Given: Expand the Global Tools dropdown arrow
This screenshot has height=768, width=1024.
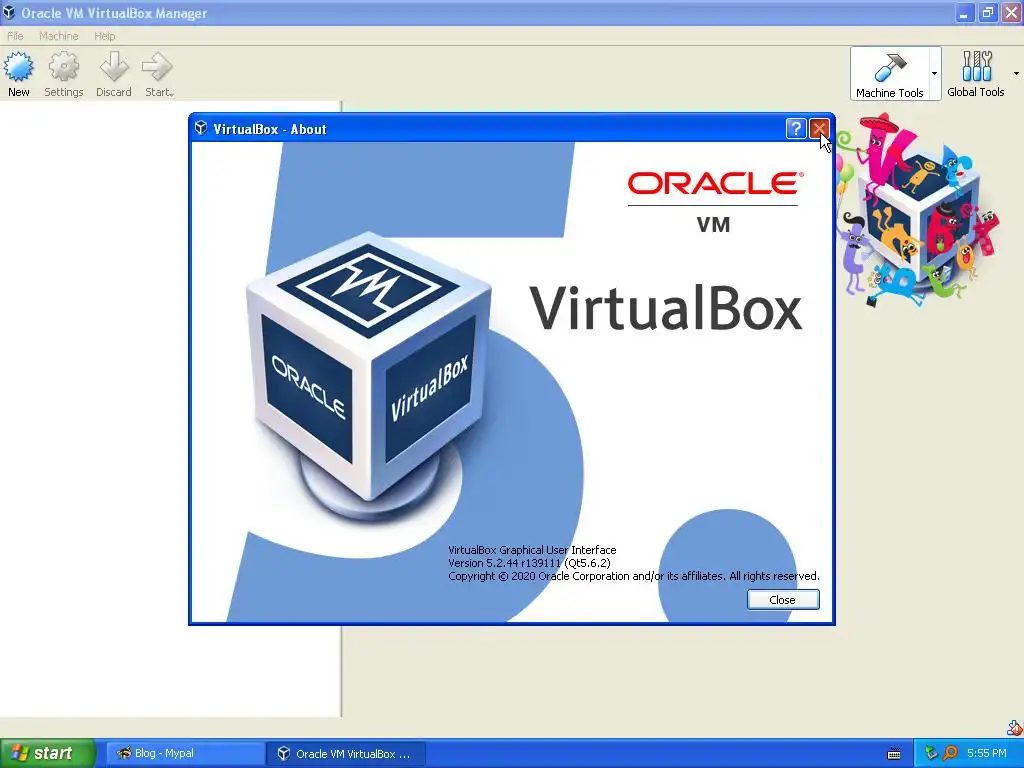Looking at the screenshot, I should pos(1016,74).
